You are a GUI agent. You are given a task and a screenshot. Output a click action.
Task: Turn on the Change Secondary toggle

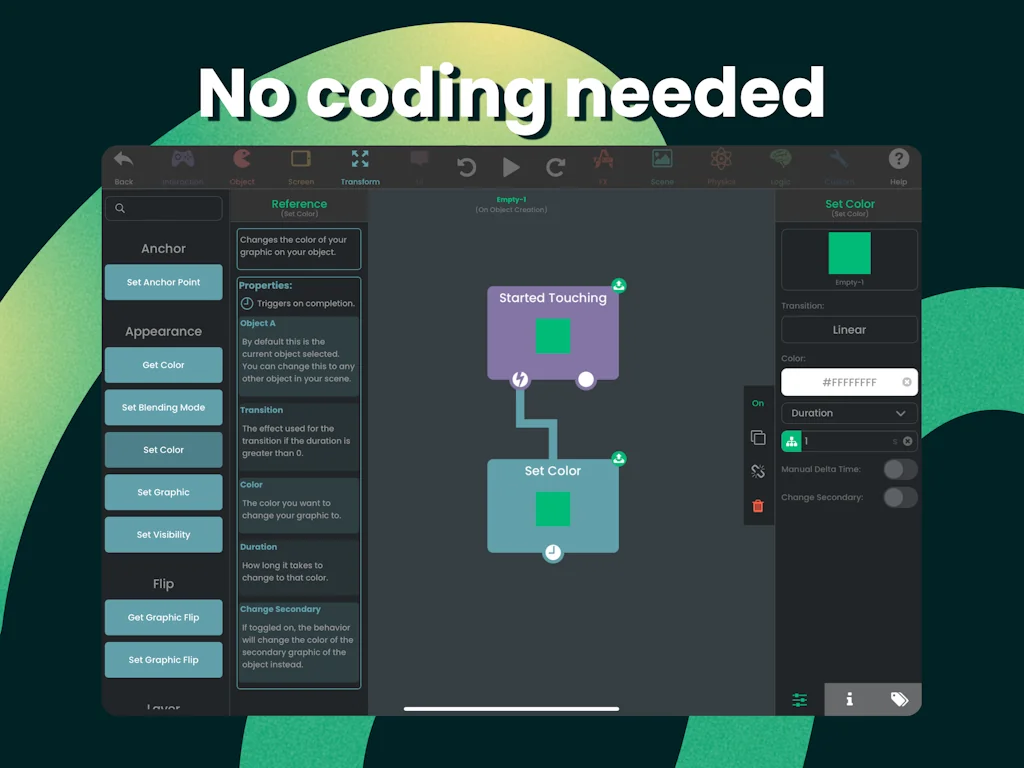click(899, 497)
